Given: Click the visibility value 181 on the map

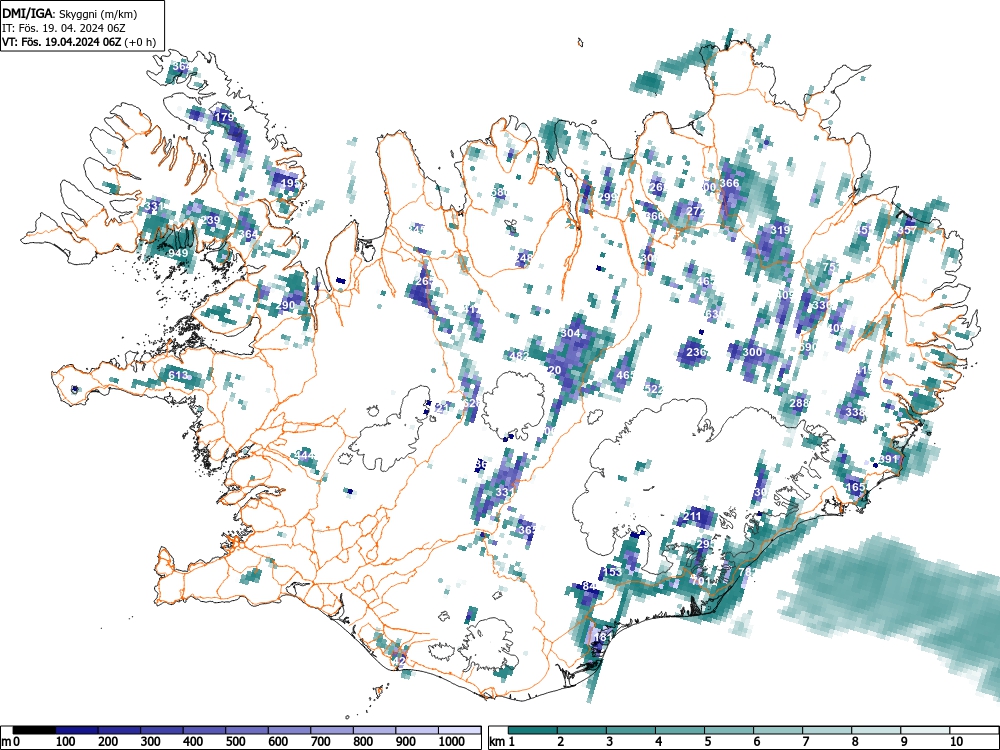Looking at the screenshot, I should (603, 637).
